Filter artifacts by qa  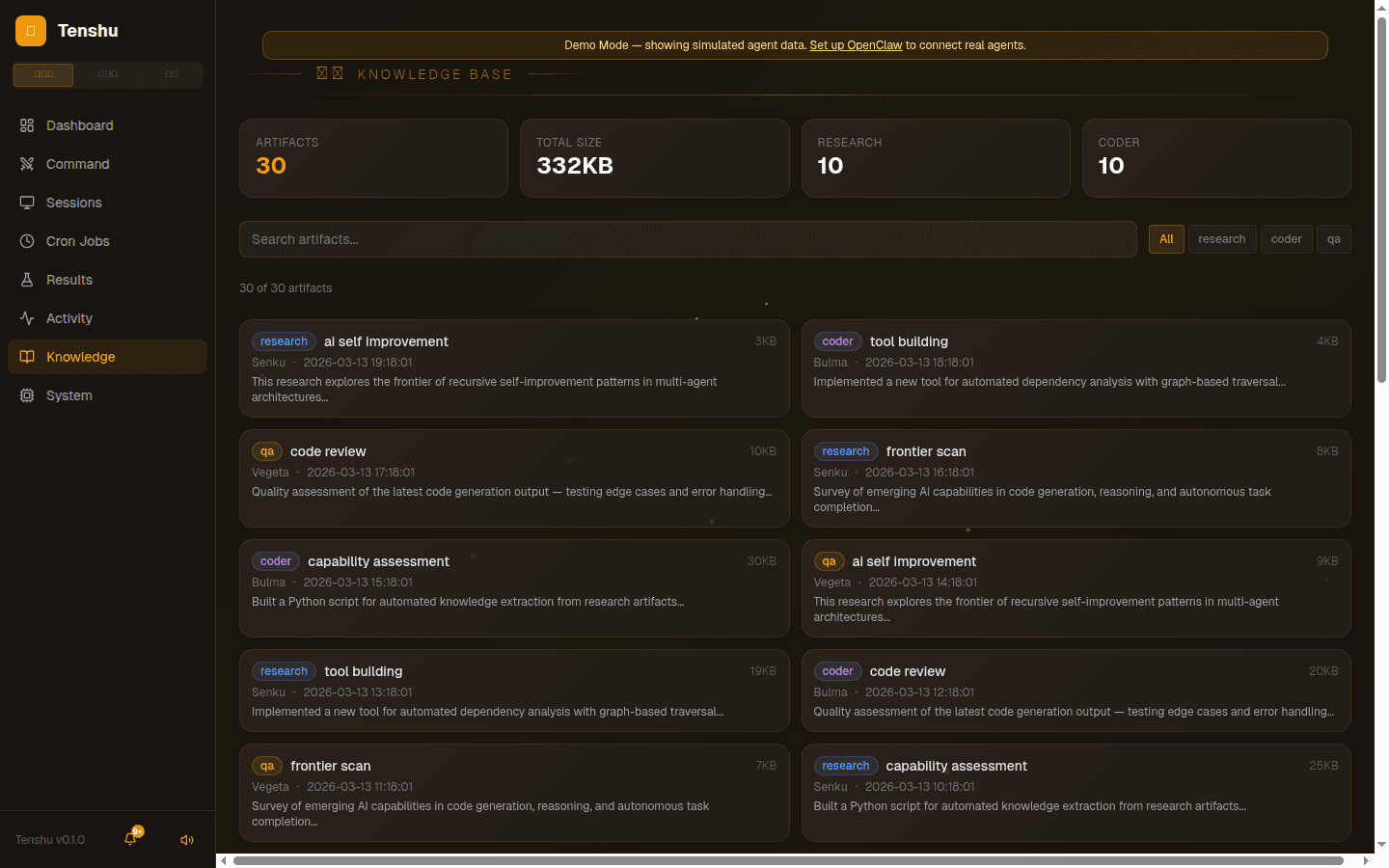click(x=1333, y=239)
